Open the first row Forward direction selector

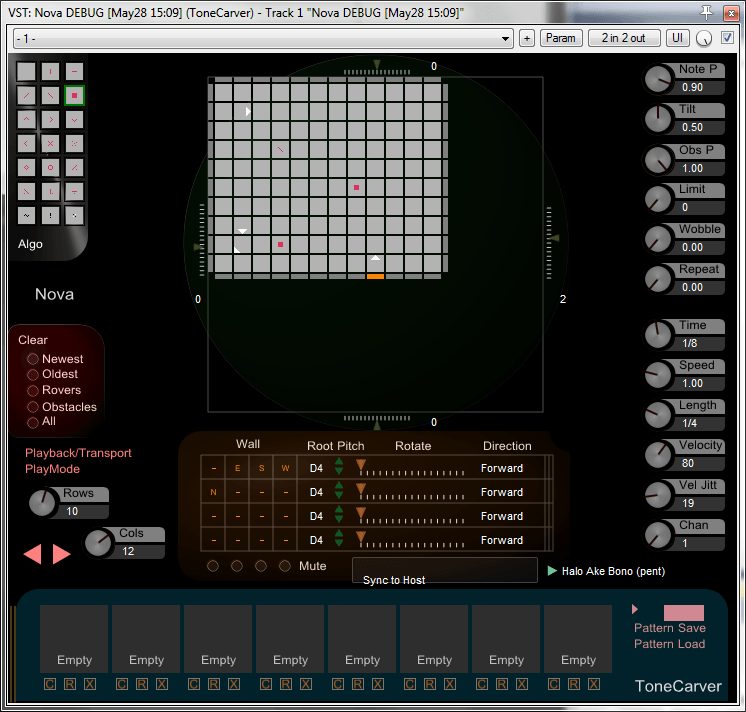pos(502,468)
